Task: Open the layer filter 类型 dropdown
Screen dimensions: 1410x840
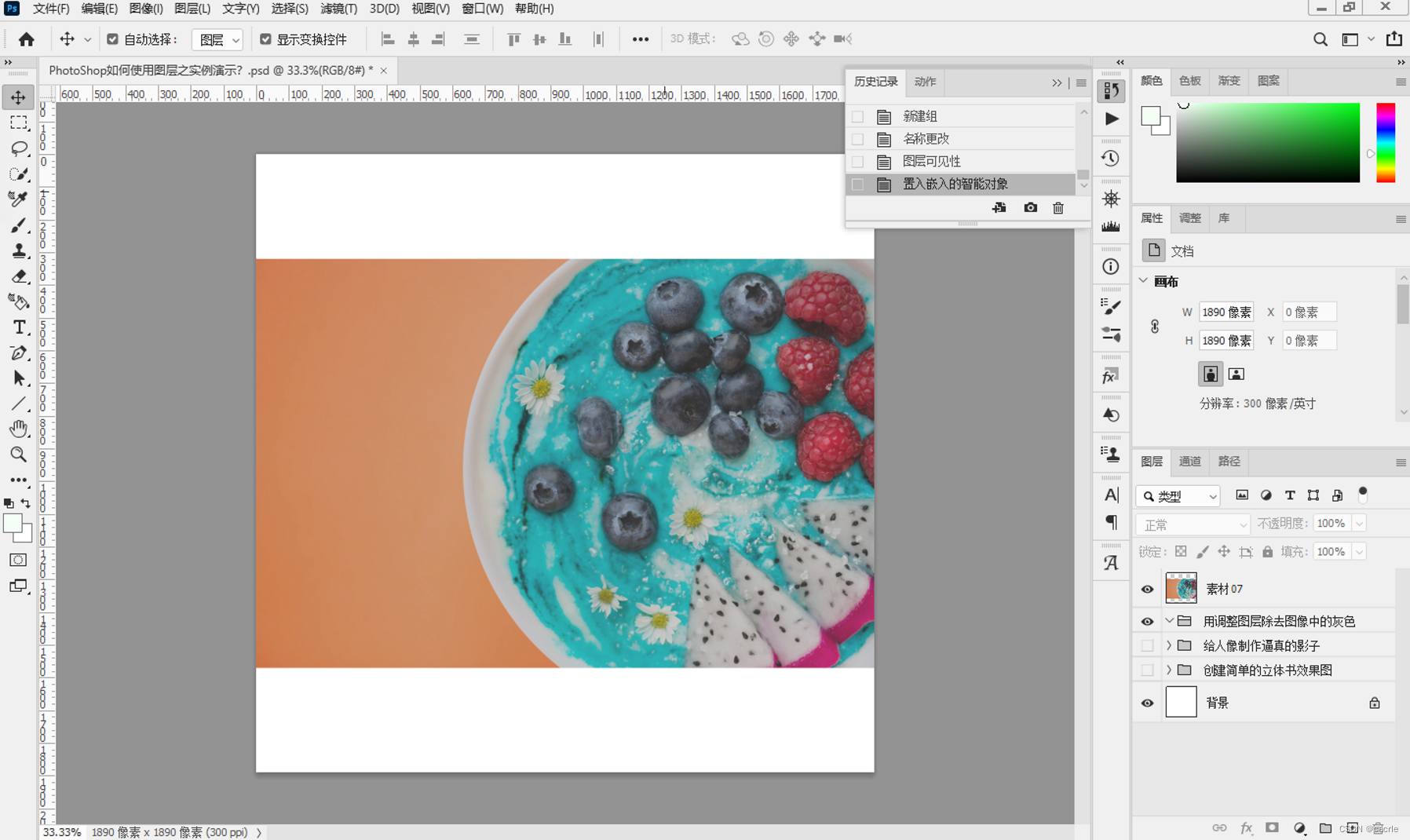Action: coord(1178,496)
